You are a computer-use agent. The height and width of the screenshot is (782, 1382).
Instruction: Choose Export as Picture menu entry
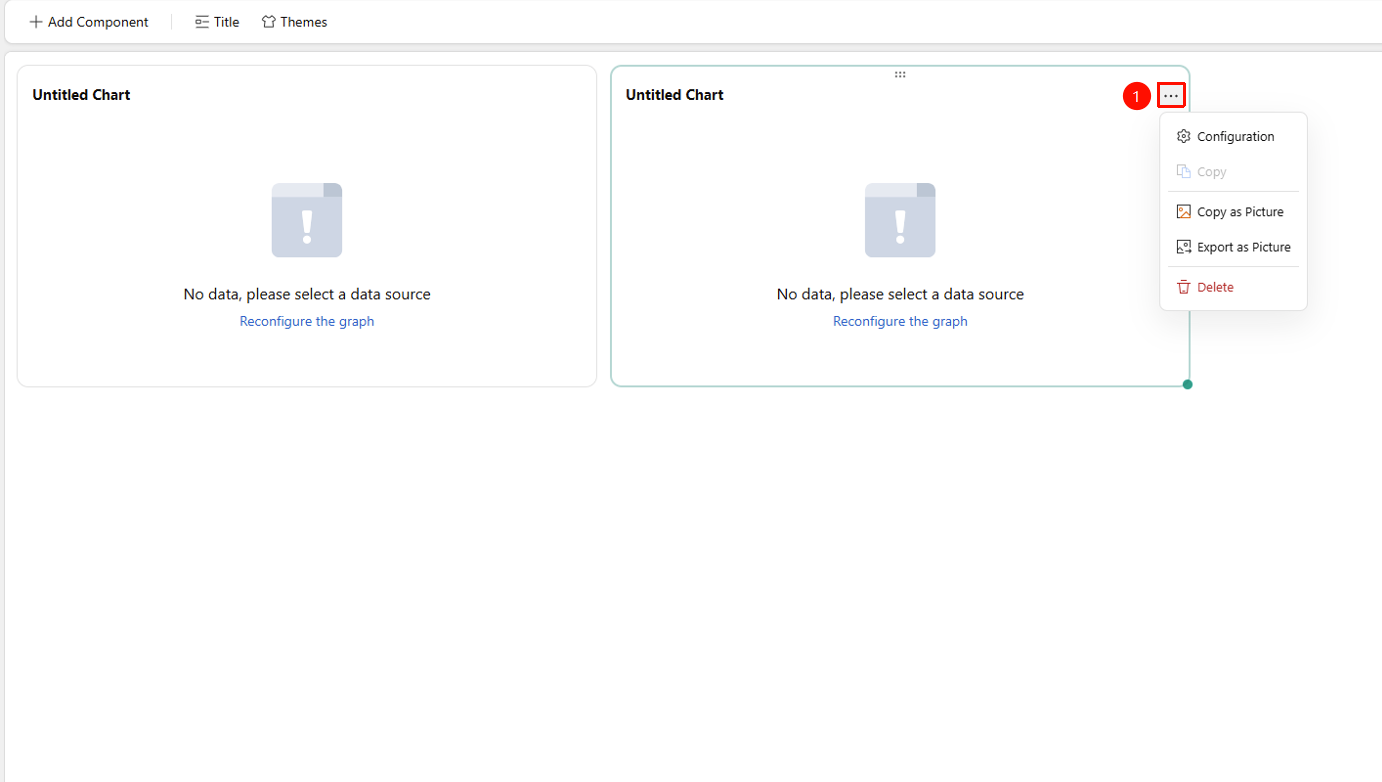coord(1233,247)
